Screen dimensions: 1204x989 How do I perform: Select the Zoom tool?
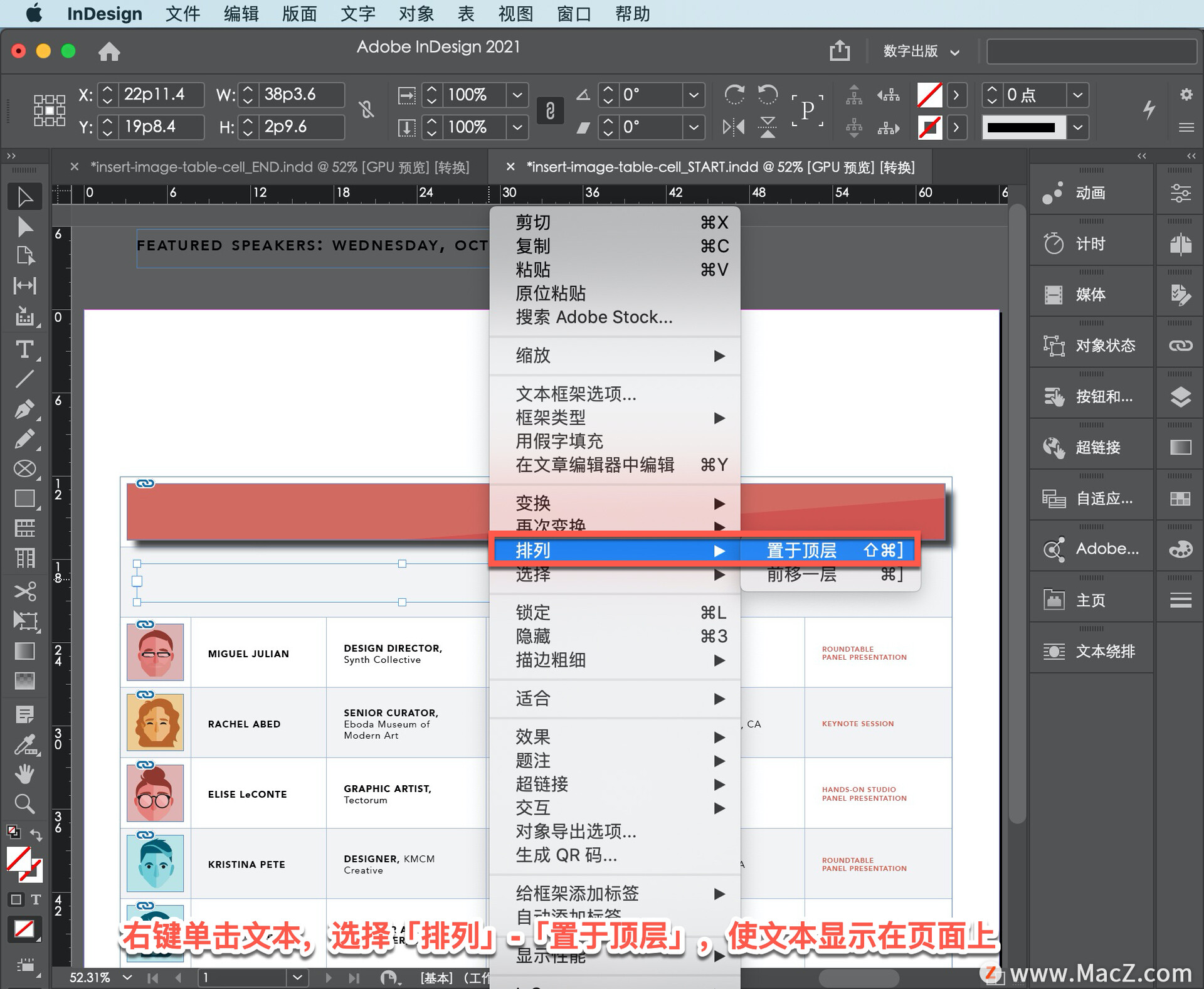[x=24, y=803]
